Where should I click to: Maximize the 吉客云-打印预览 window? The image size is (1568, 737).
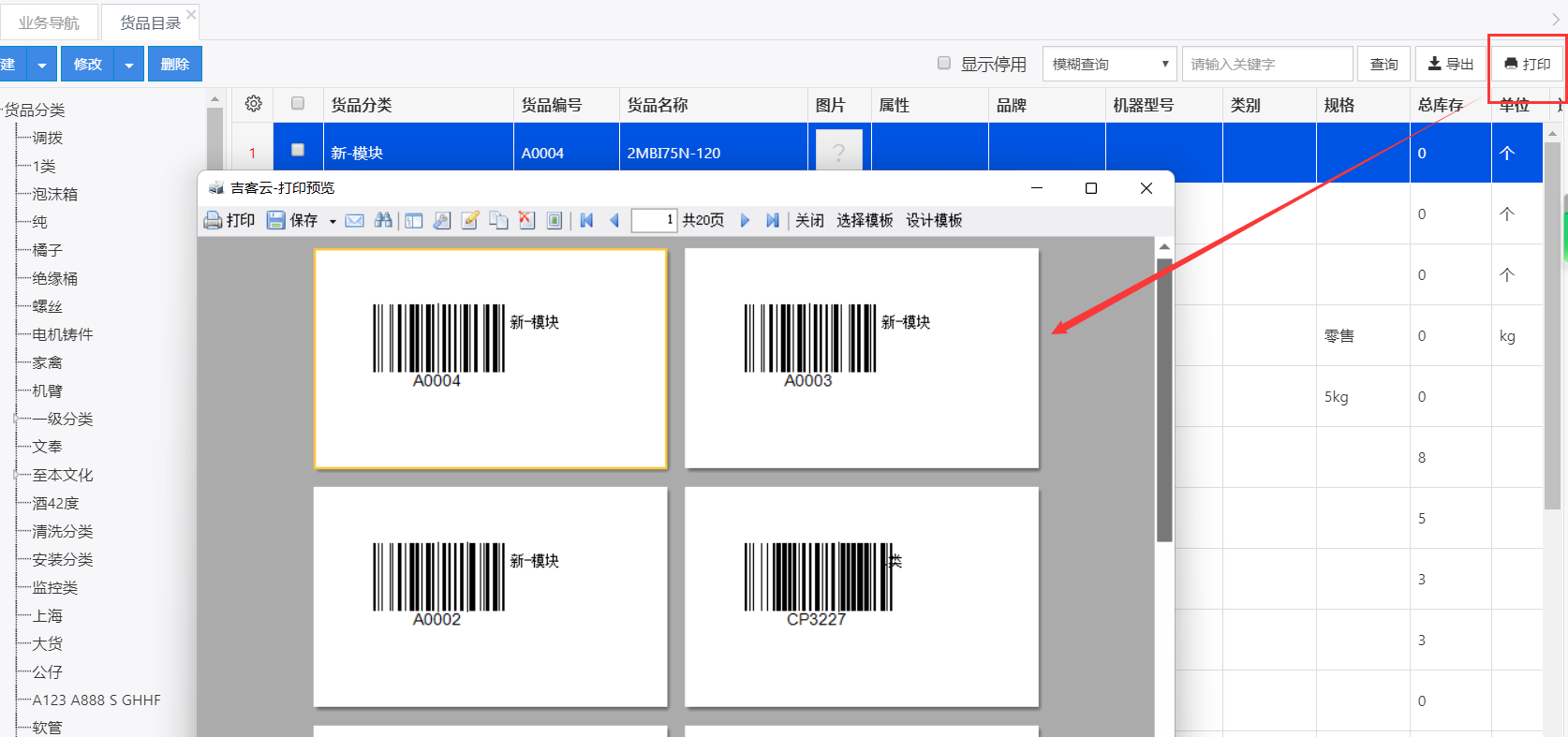click(1091, 188)
